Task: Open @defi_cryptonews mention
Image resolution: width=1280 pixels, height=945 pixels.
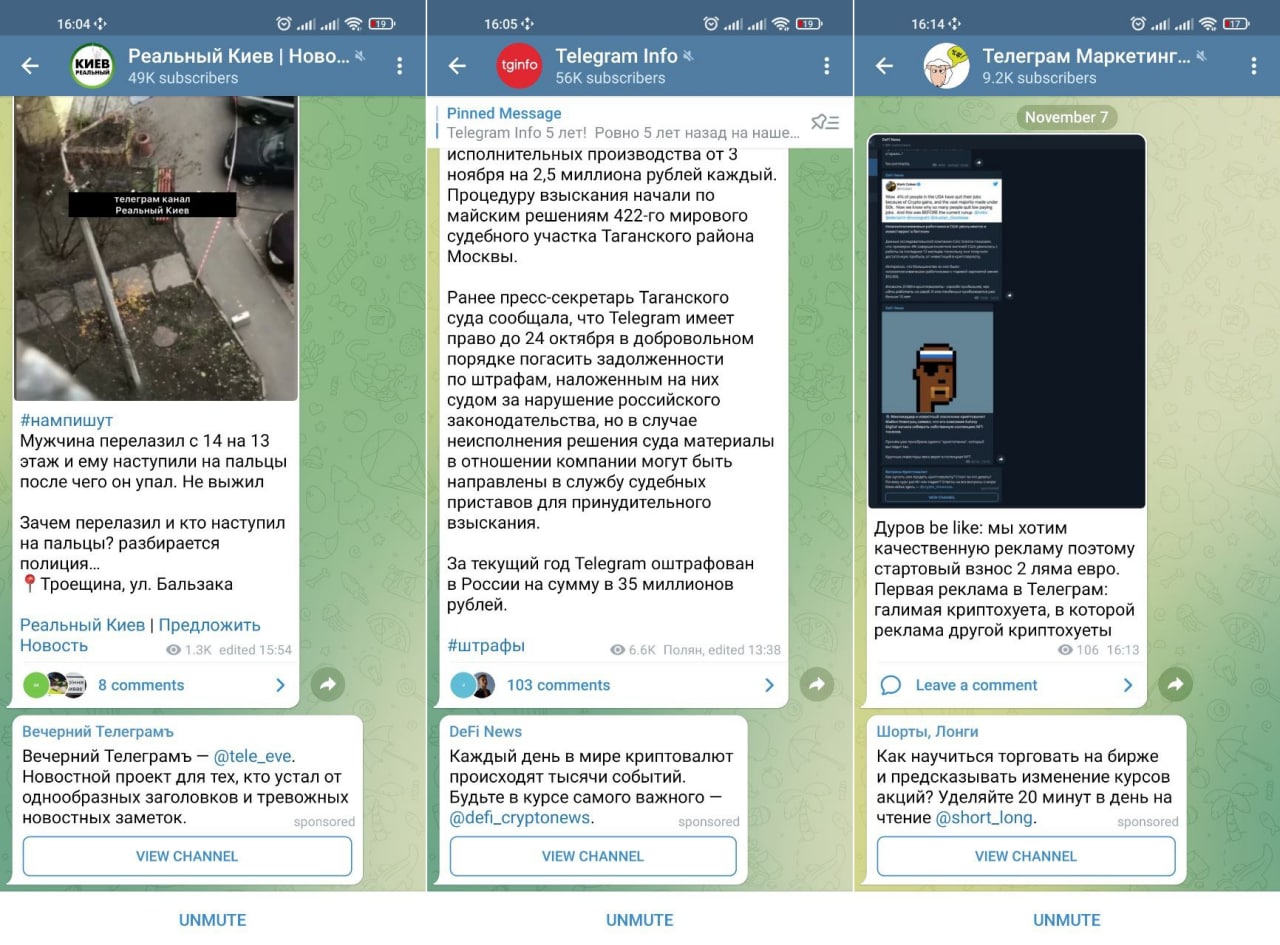Action: click(519, 818)
